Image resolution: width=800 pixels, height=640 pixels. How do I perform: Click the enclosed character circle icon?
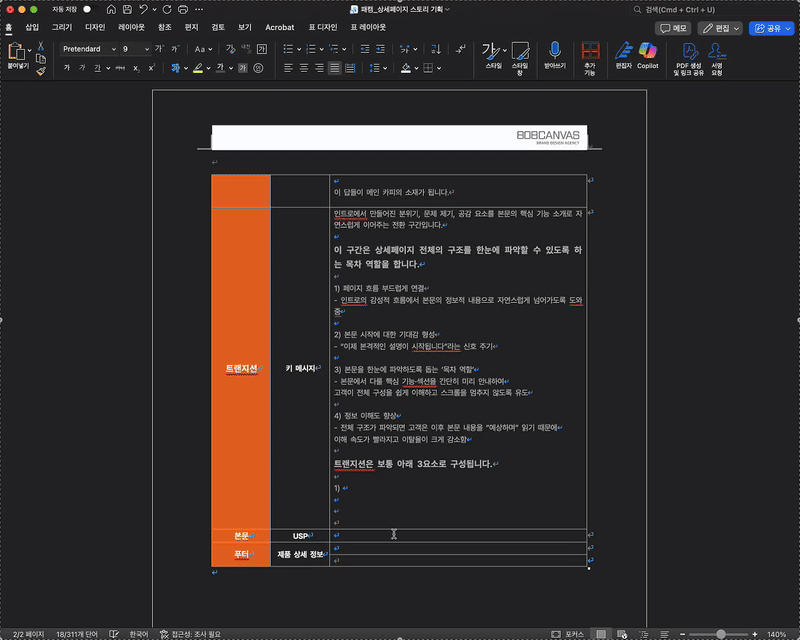coord(258,68)
